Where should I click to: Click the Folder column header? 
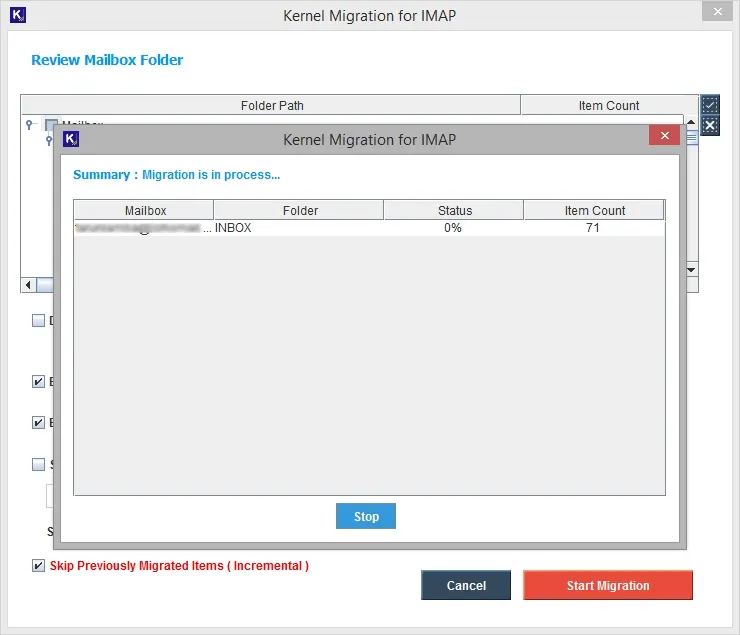pyautogui.click(x=299, y=210)
